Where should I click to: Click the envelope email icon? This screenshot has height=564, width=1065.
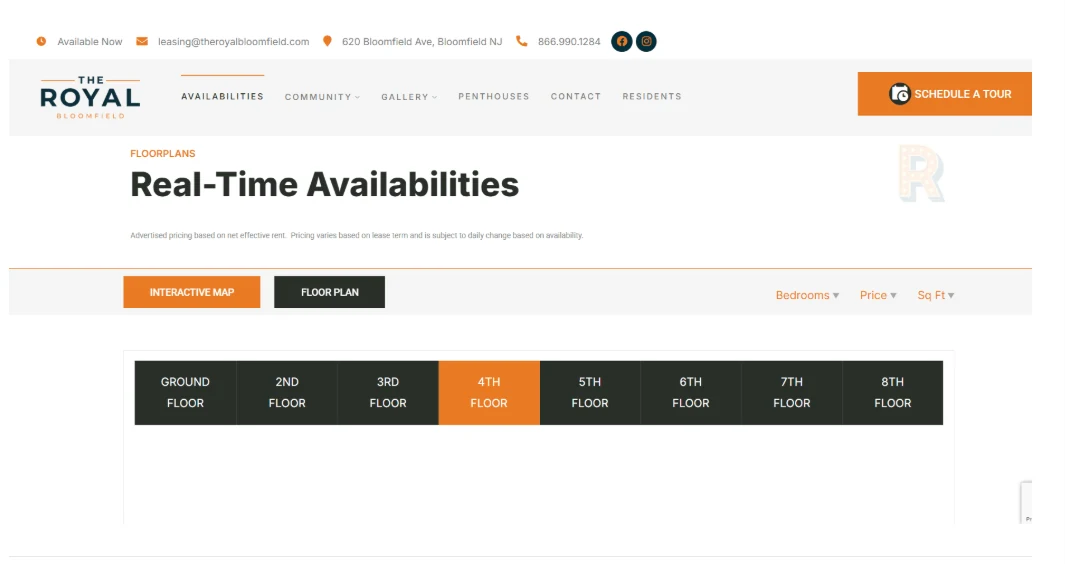[x=142, y=41]
